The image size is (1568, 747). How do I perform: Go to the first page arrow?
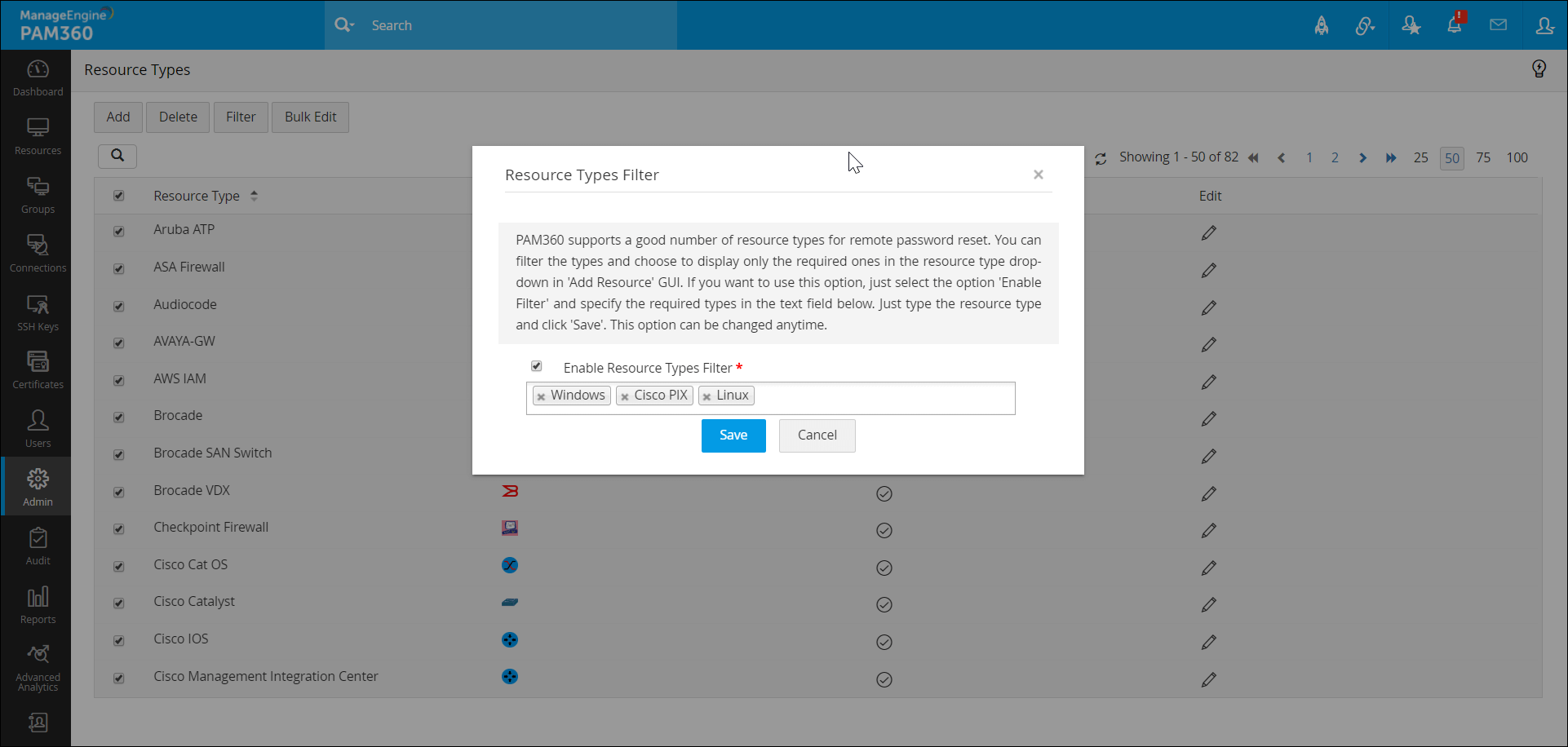point(1254,158)
